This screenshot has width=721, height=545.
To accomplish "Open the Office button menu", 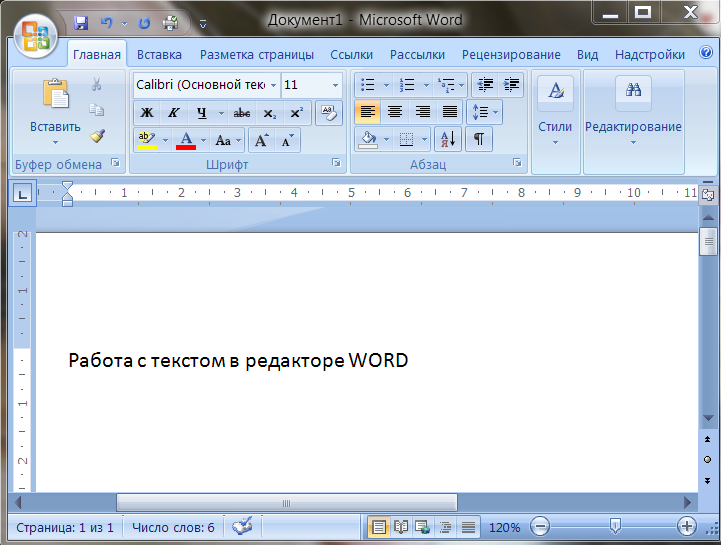I will point(35,36).
